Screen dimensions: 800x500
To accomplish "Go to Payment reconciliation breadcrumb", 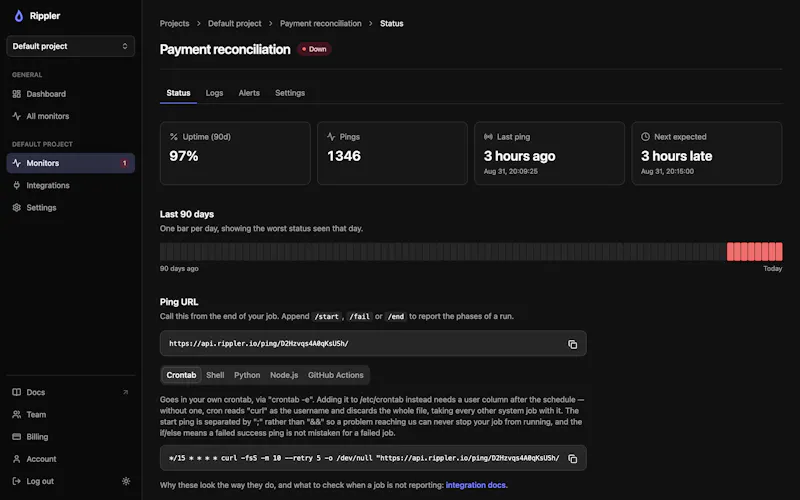I will tap(320, 23).
